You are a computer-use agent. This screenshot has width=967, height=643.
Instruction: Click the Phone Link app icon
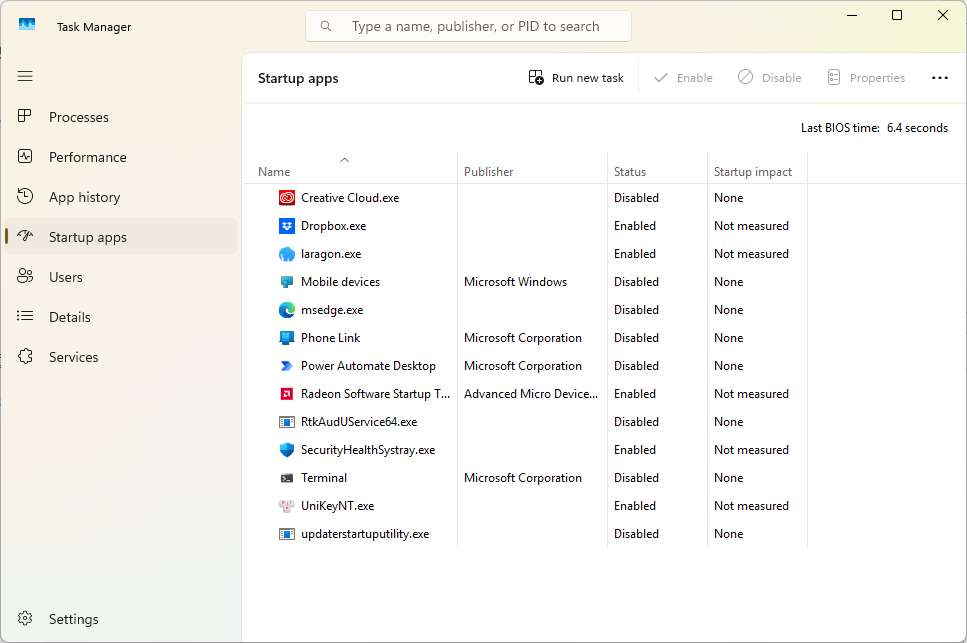point(287,338)
